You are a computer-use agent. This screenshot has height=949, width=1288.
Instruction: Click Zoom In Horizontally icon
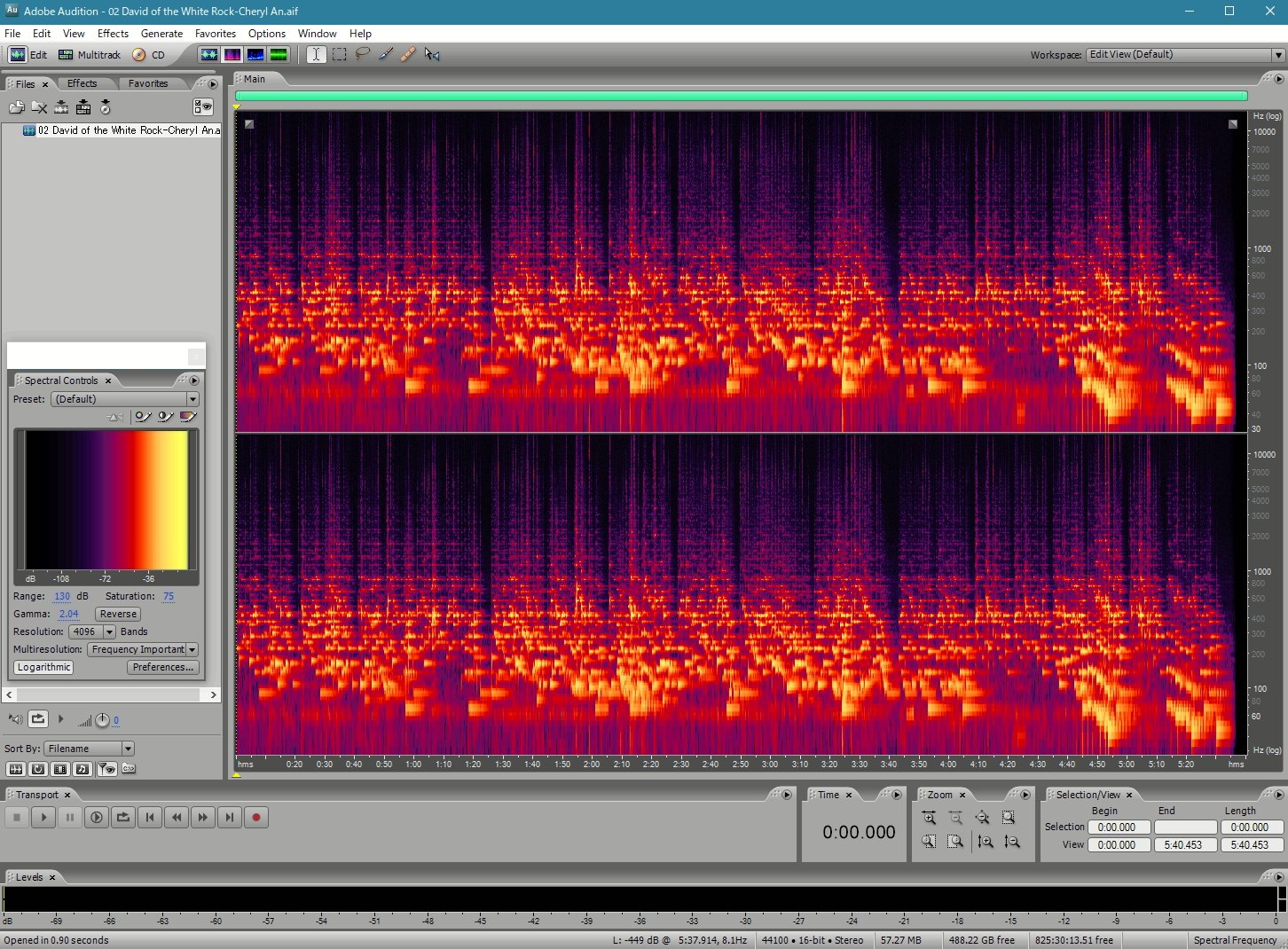tap(929, 818)
